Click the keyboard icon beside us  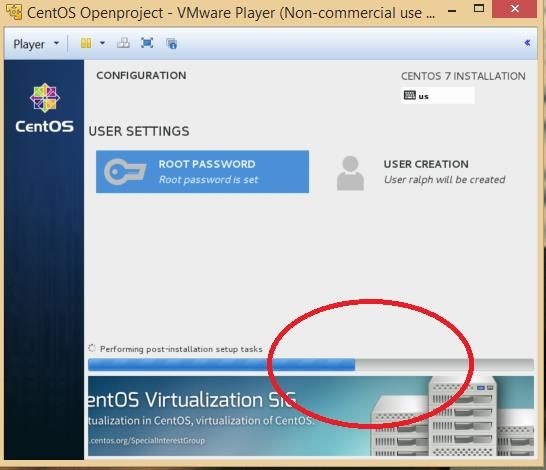pyautogui.click(x=410, y=95)
